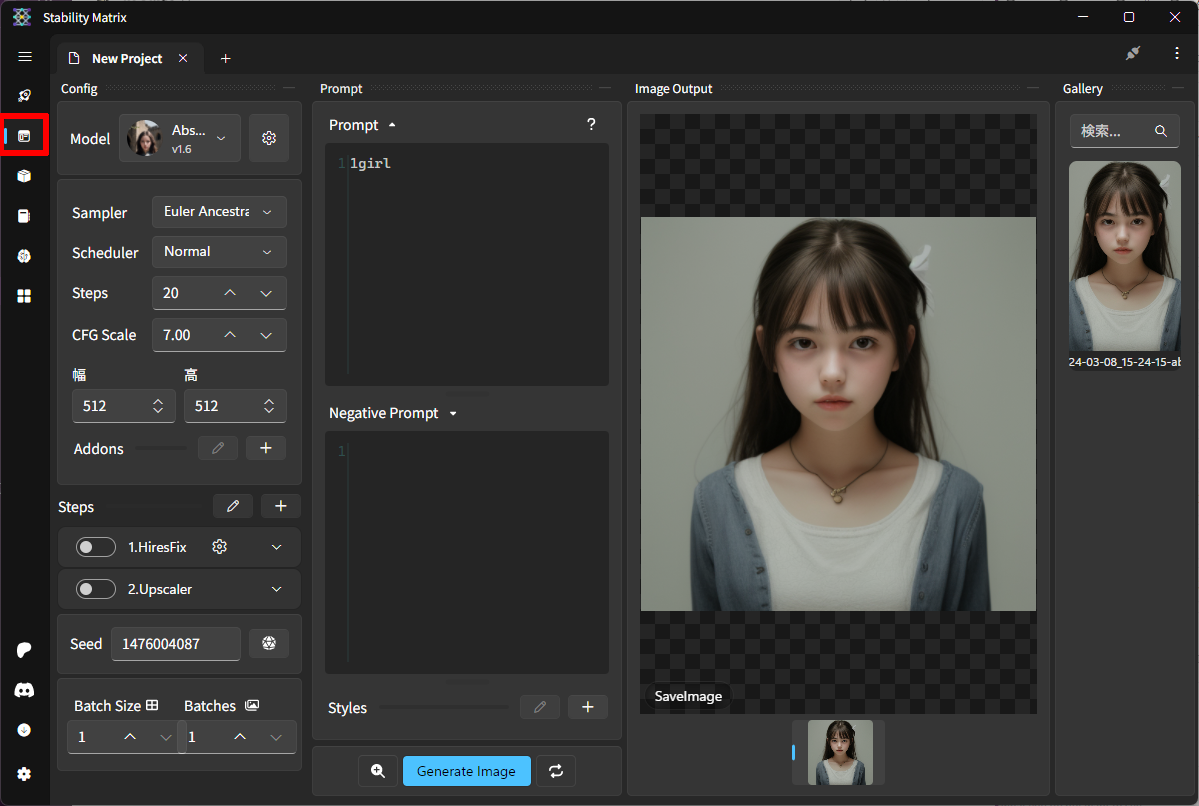Click the rocket launch icon in sidebar

tap(25, 96)
